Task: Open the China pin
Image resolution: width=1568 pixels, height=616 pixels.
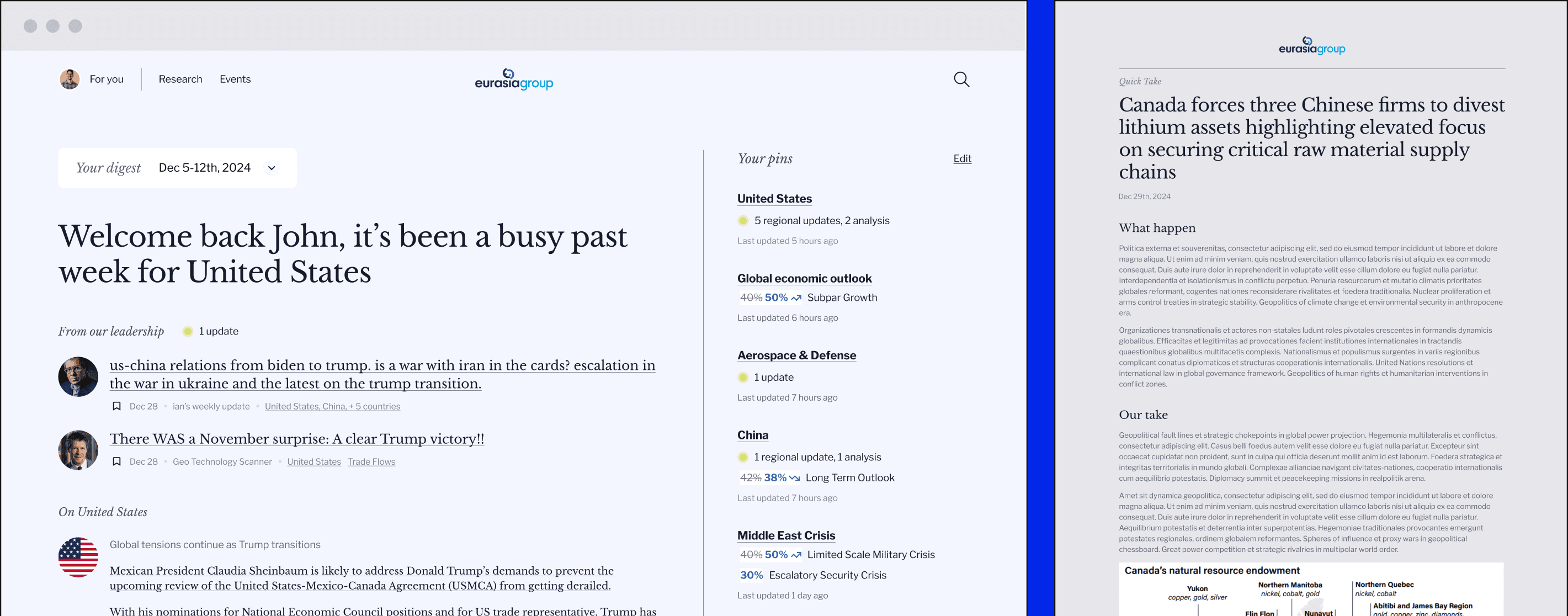Action: (x=752, y=434)
